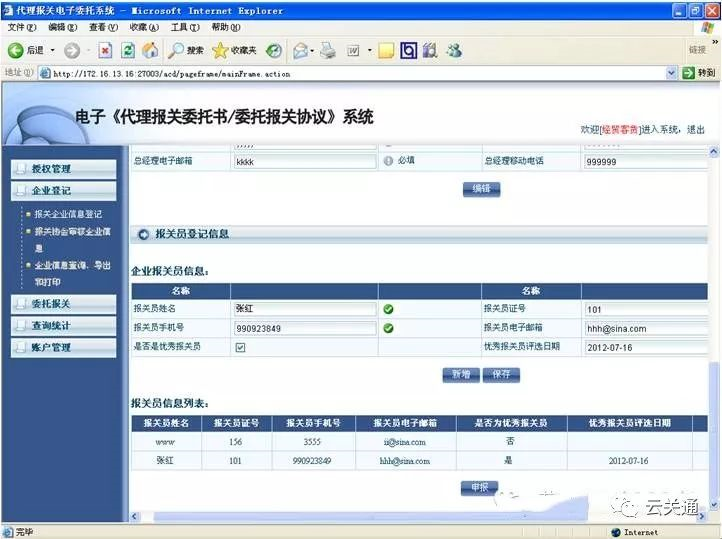Image resolution: width=722 pixels, height=539 pixels.
Task: Stop page loading with red X icon
Action: [x=105, y=50]
